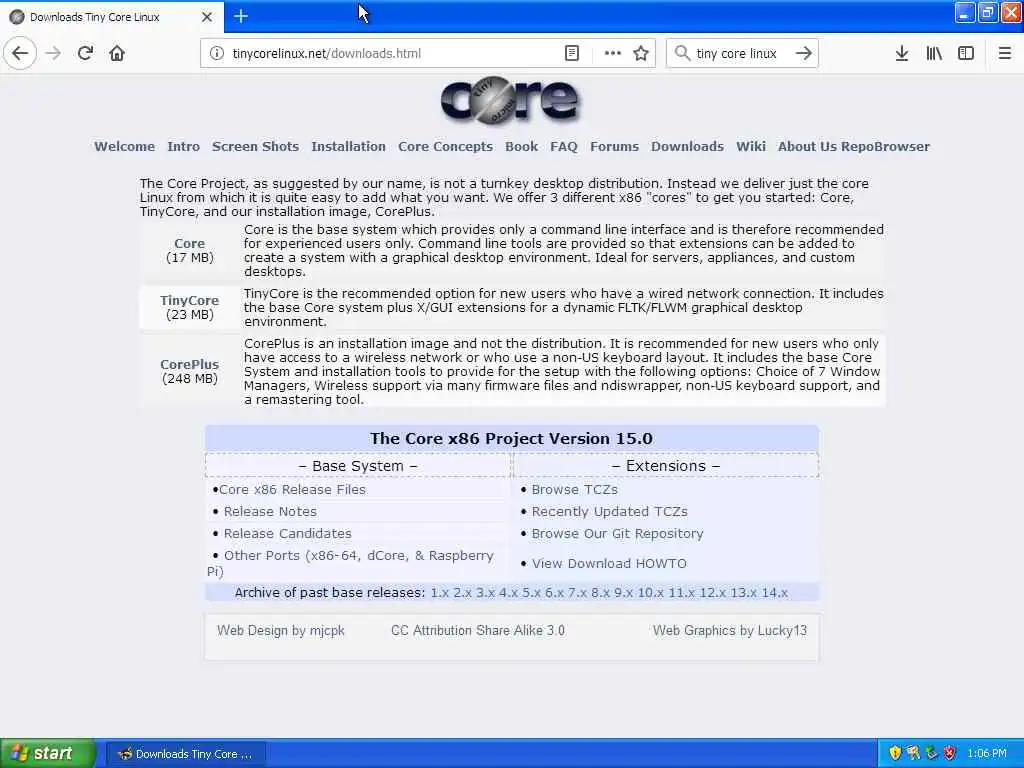Image resolution: width=1024 pixels, height=768 pixels.
Task: Click the Tiny Core logo image
Action: pyautogui.click(x=510, y=100)
